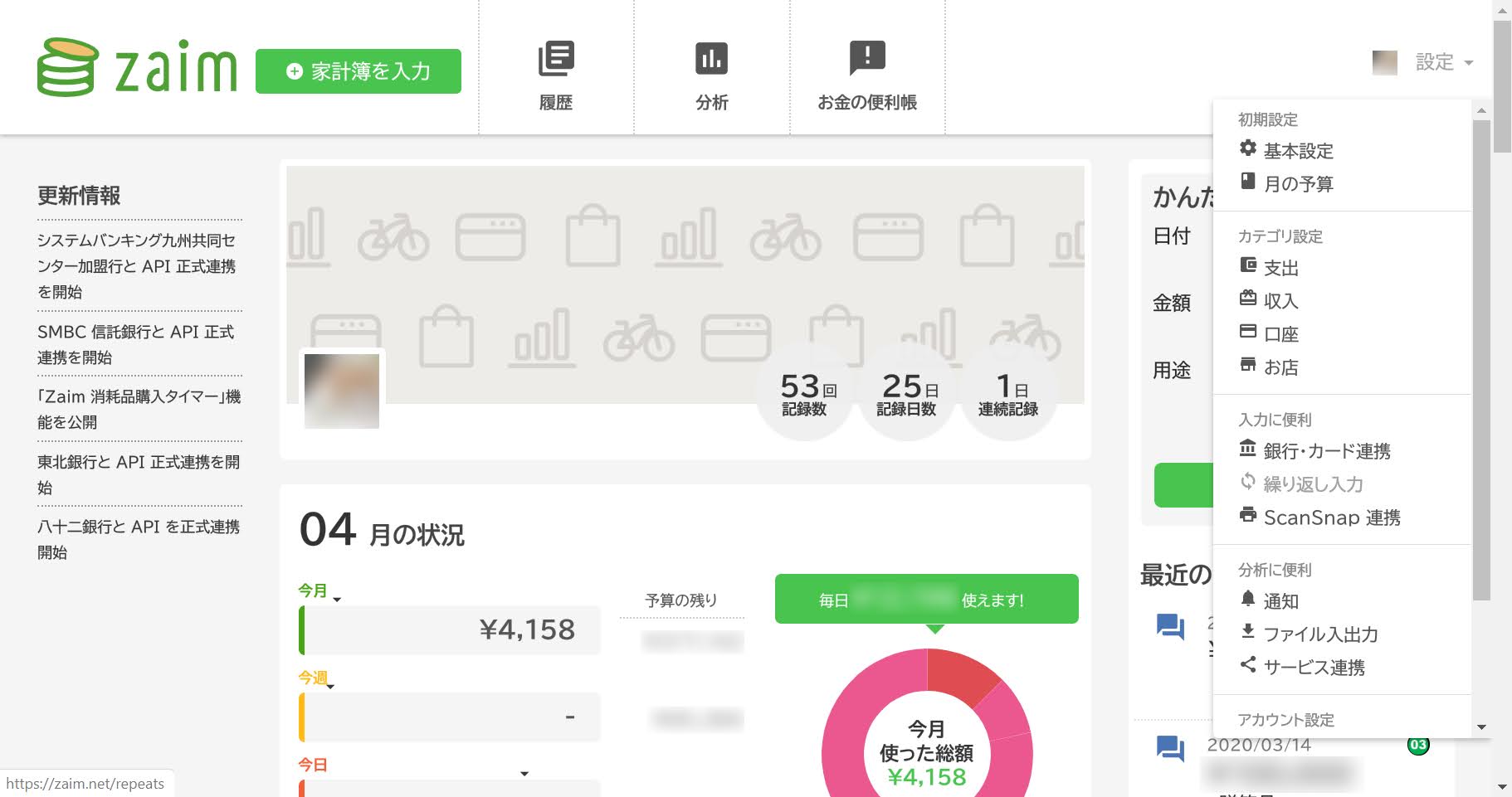Click the income icon beside 収入

(x=1248, y=298)
